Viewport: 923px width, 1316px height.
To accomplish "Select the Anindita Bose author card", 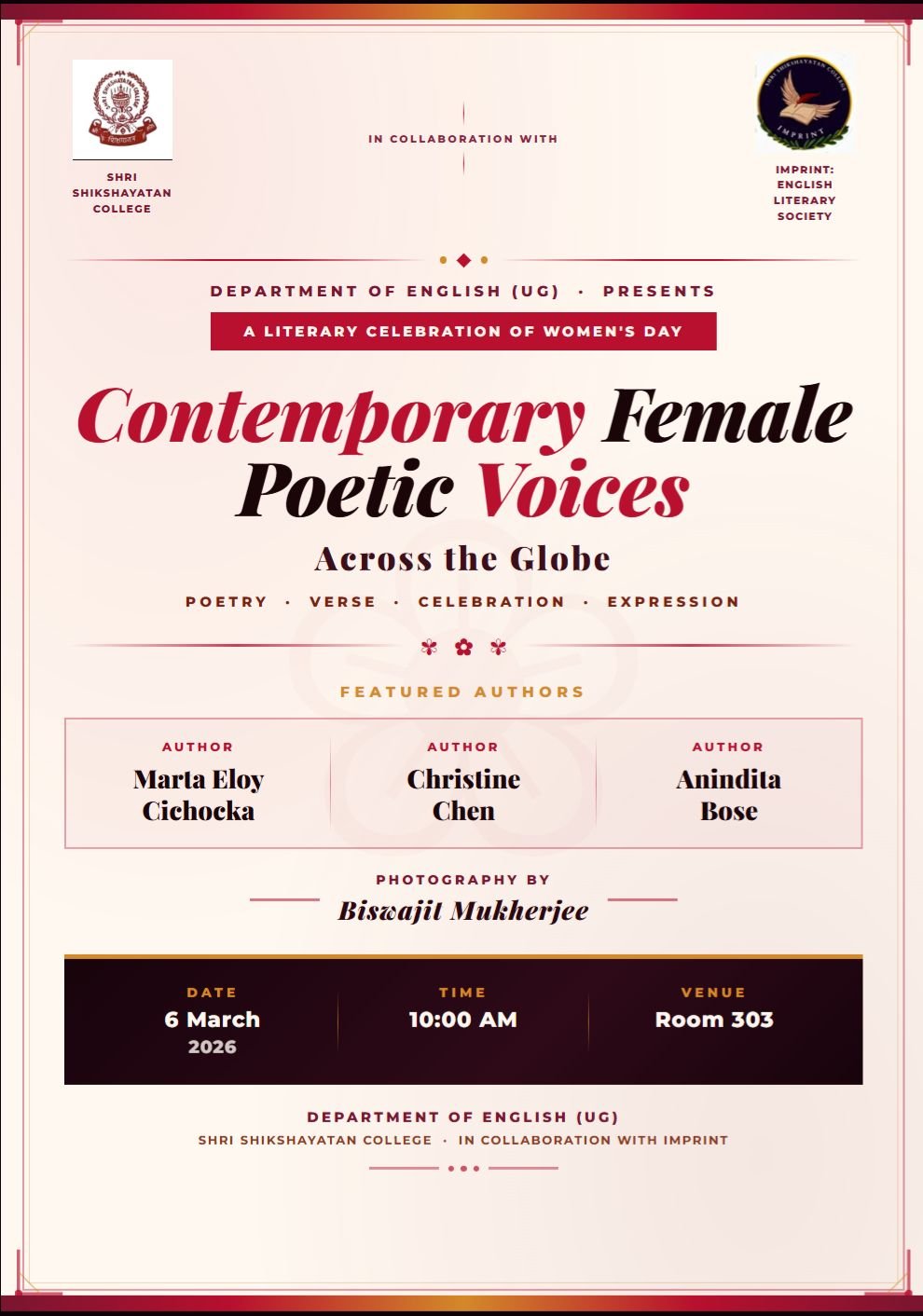I will (728, 784).
